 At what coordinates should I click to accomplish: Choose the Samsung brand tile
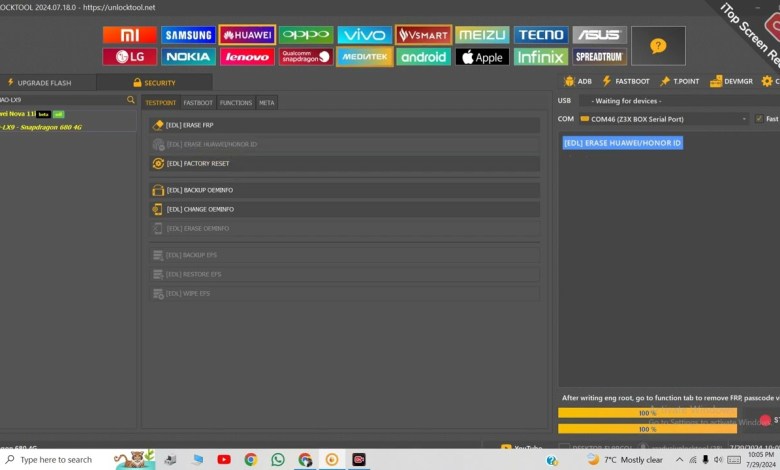click(187, 35)
